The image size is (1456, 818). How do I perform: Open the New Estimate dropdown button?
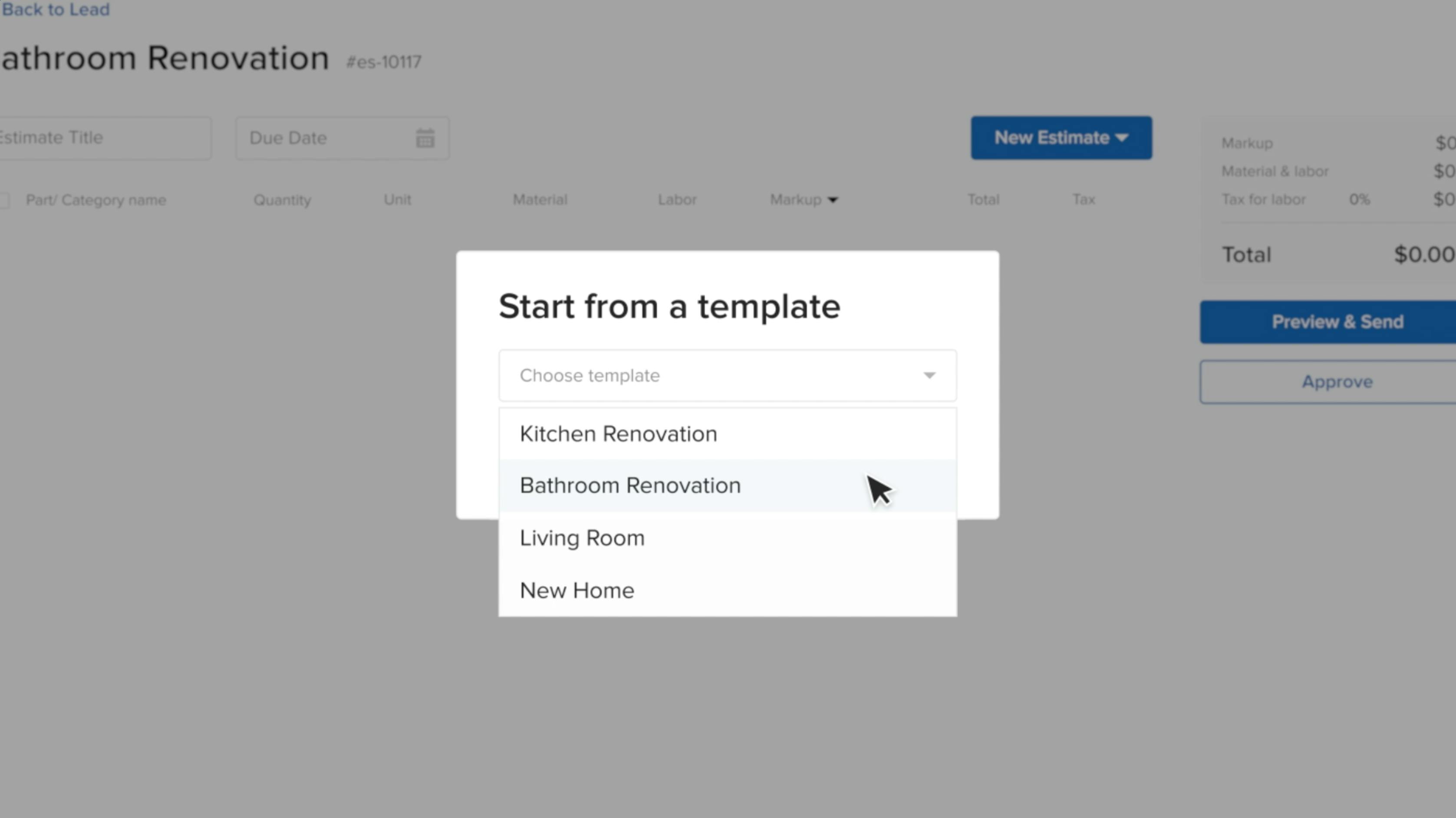tap(1061, 138)
